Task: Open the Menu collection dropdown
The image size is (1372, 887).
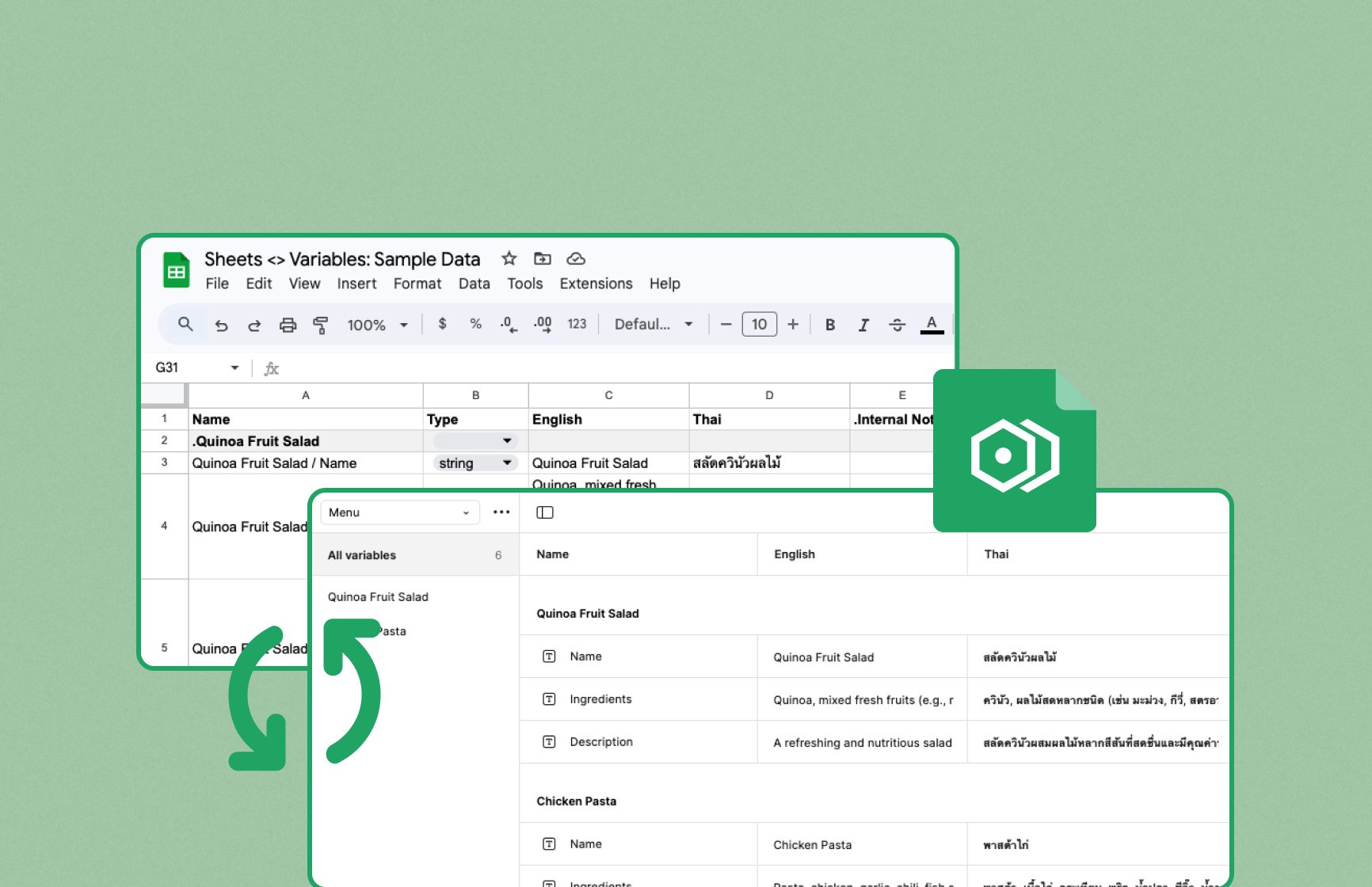Action: [x=400, y=512]
